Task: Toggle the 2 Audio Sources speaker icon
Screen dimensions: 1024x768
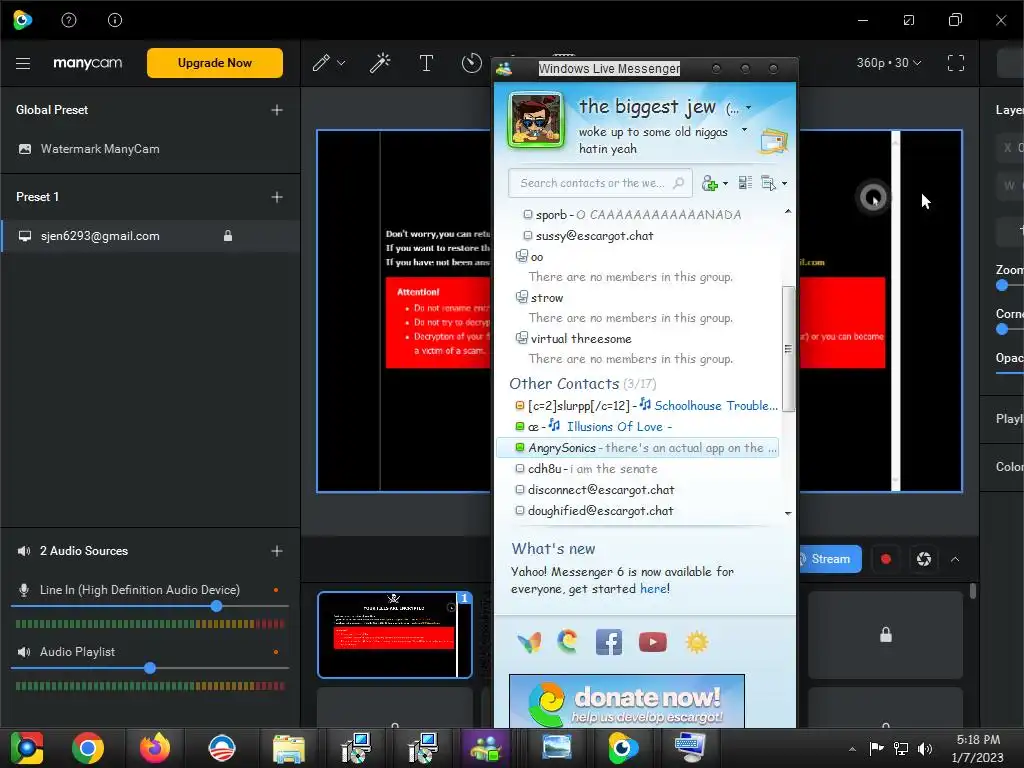Action: click(x=24, y=551)
